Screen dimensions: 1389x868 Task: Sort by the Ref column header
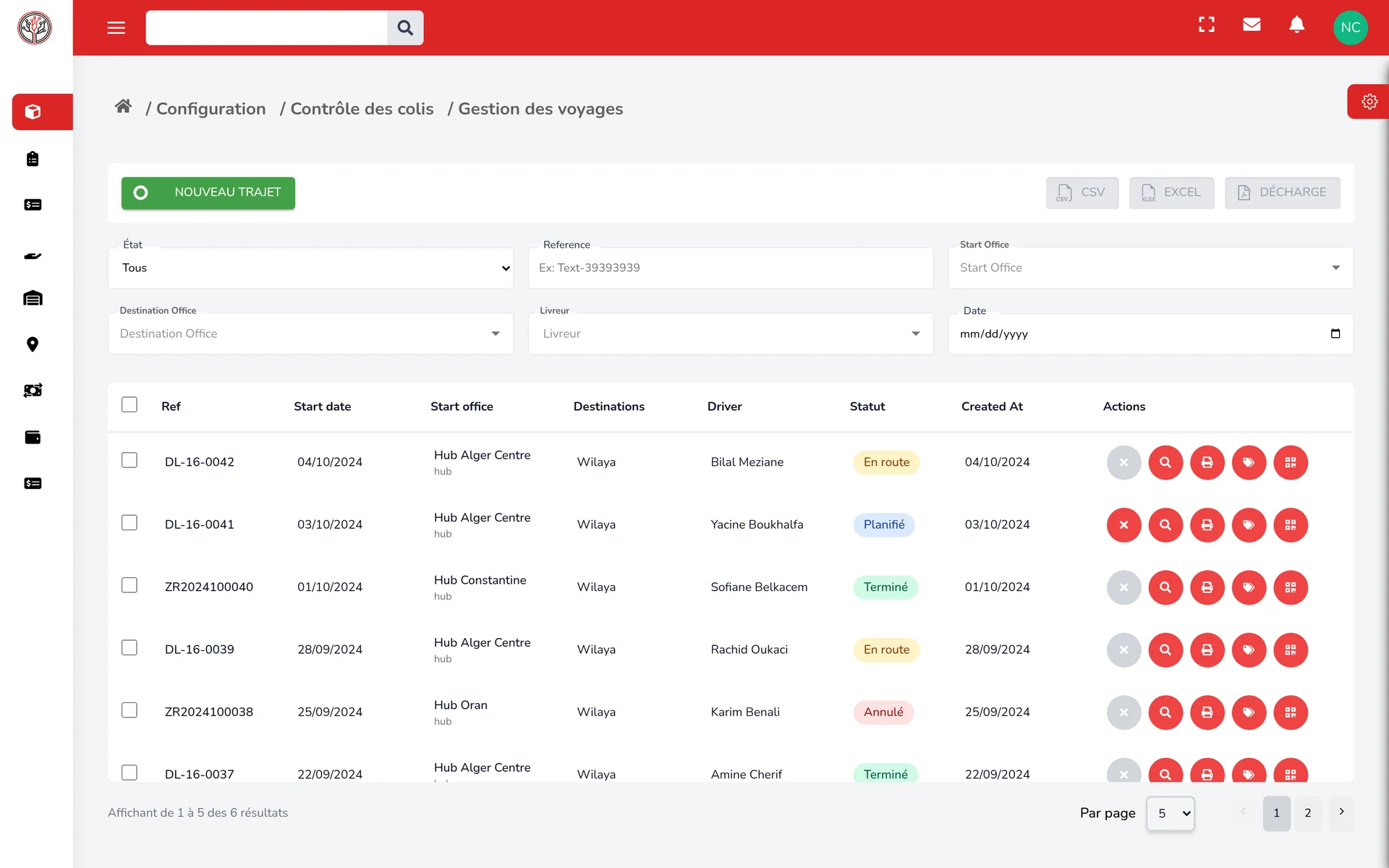pos(171,407)
